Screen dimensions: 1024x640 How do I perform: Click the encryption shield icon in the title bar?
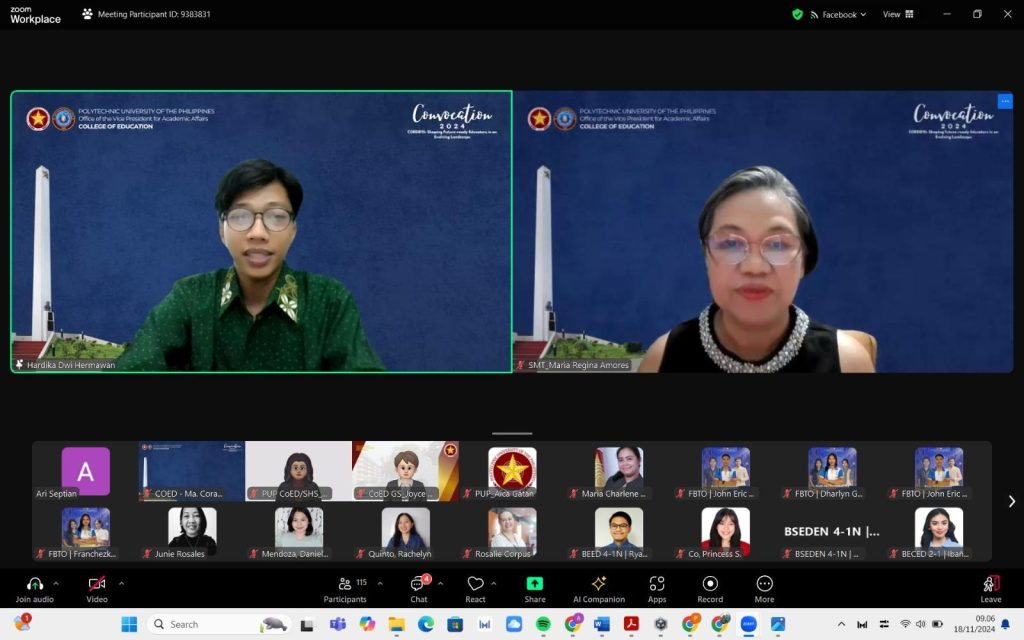point(797,14)
